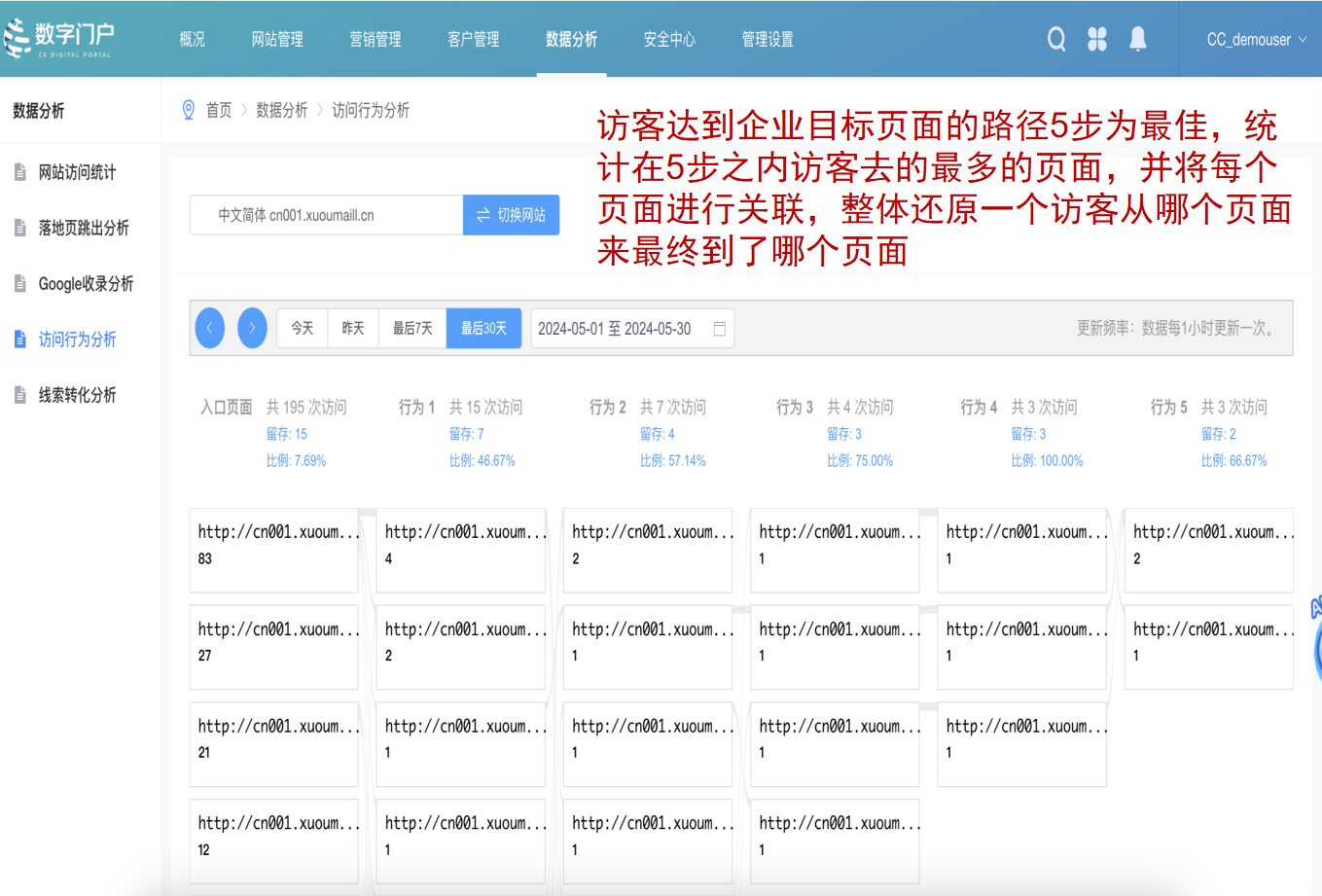Click the 行为1 card with 2 visits

[x=461, y=647]
